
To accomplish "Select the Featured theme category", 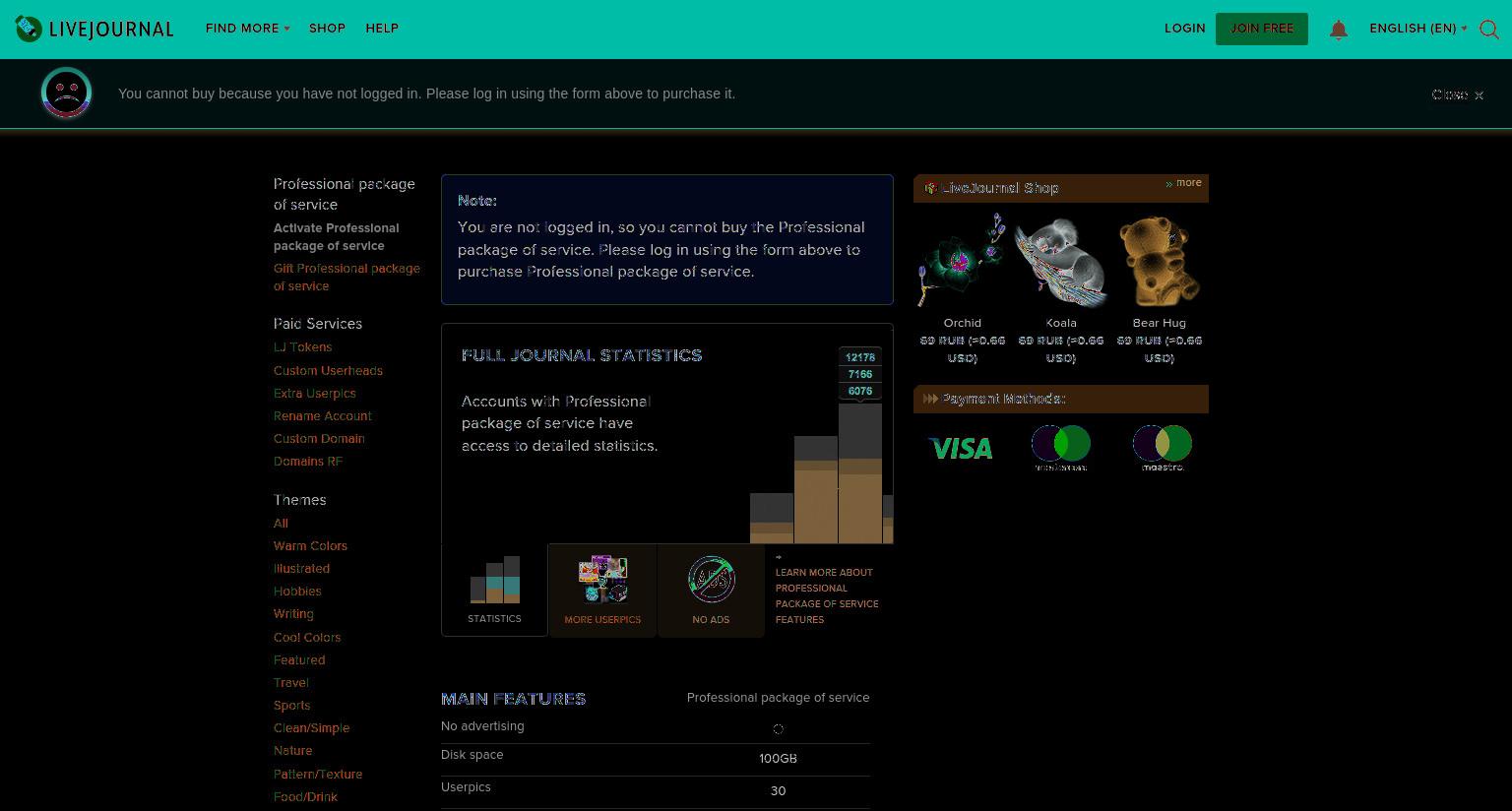I will tap(299, 660).
